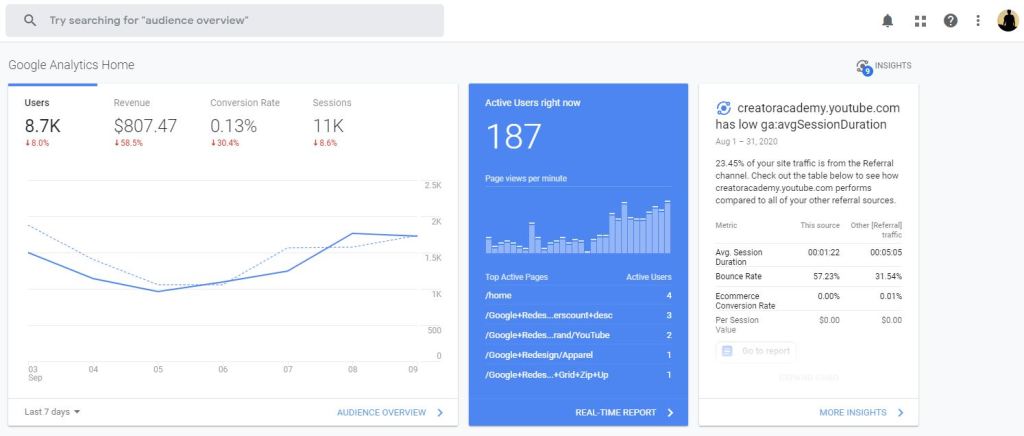Open the notifications bell icon

click(x=888, y=21)
